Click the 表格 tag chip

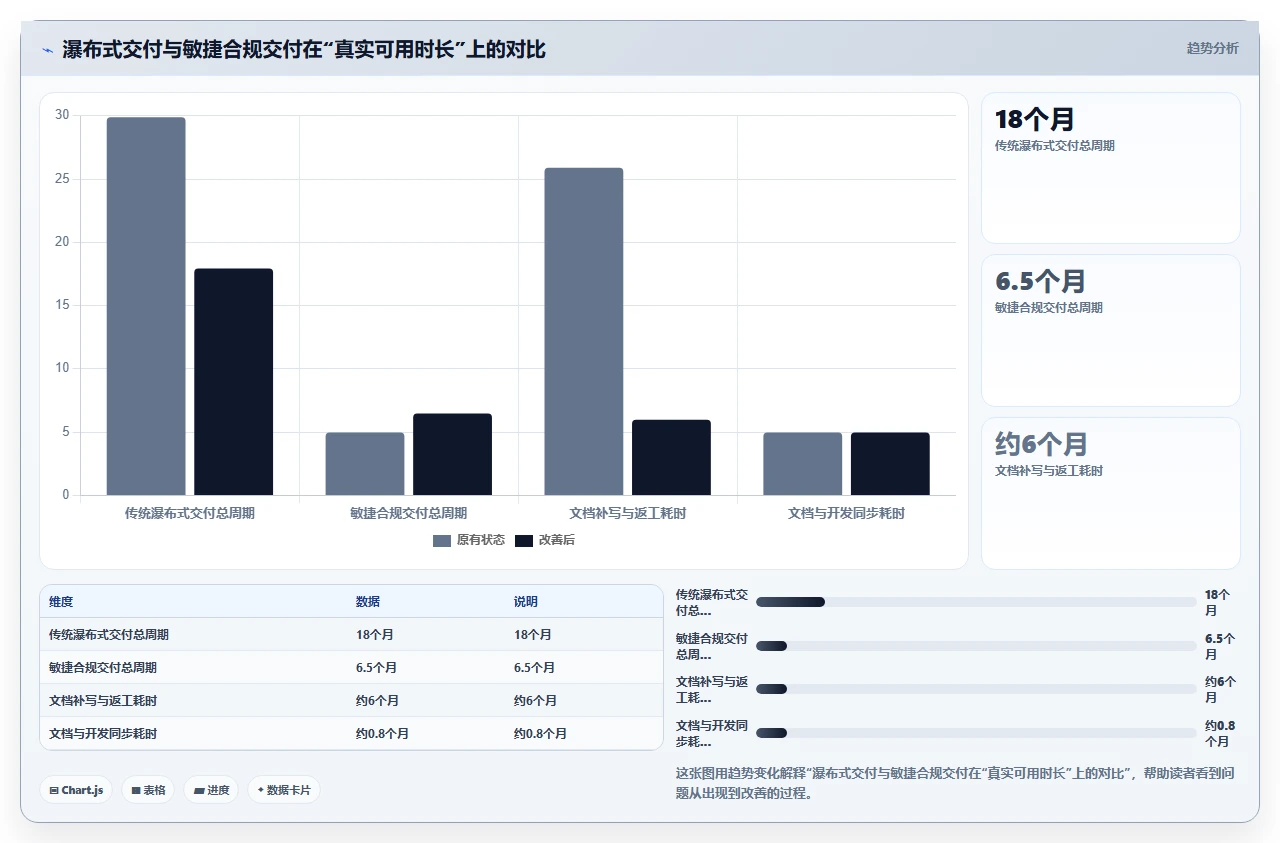(148, 790)
